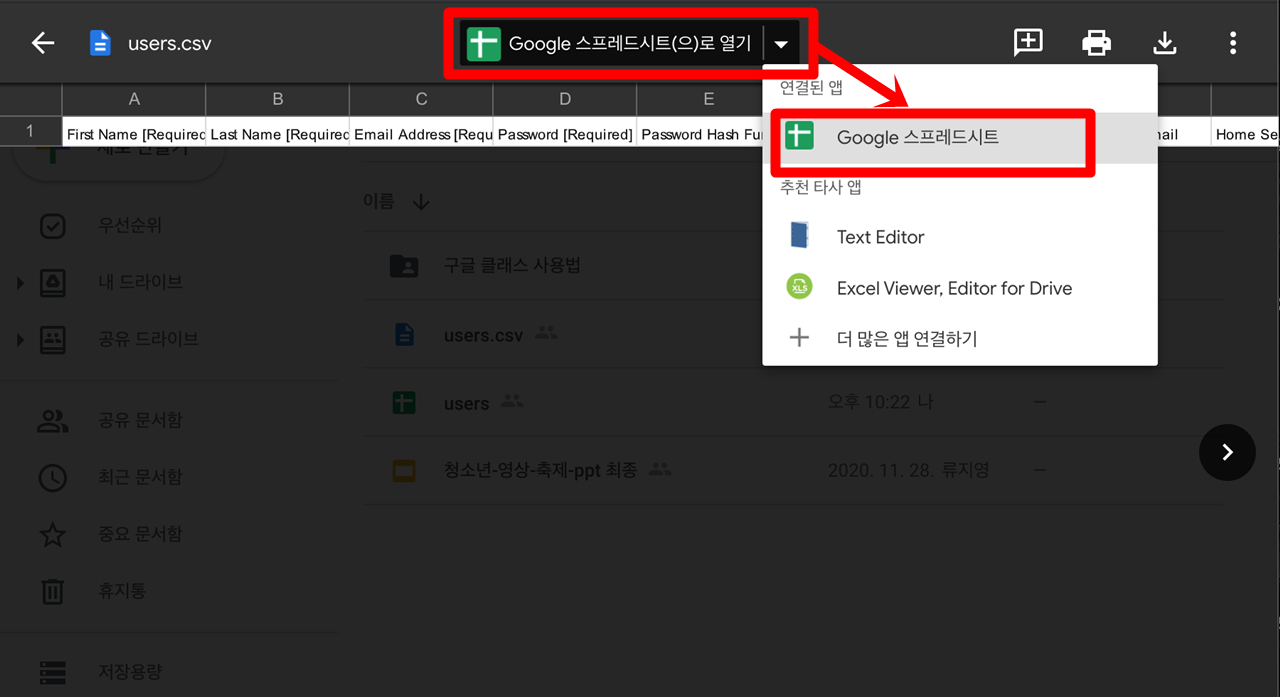Open 중요 문서함 in the sidebar

pos(140,535)
